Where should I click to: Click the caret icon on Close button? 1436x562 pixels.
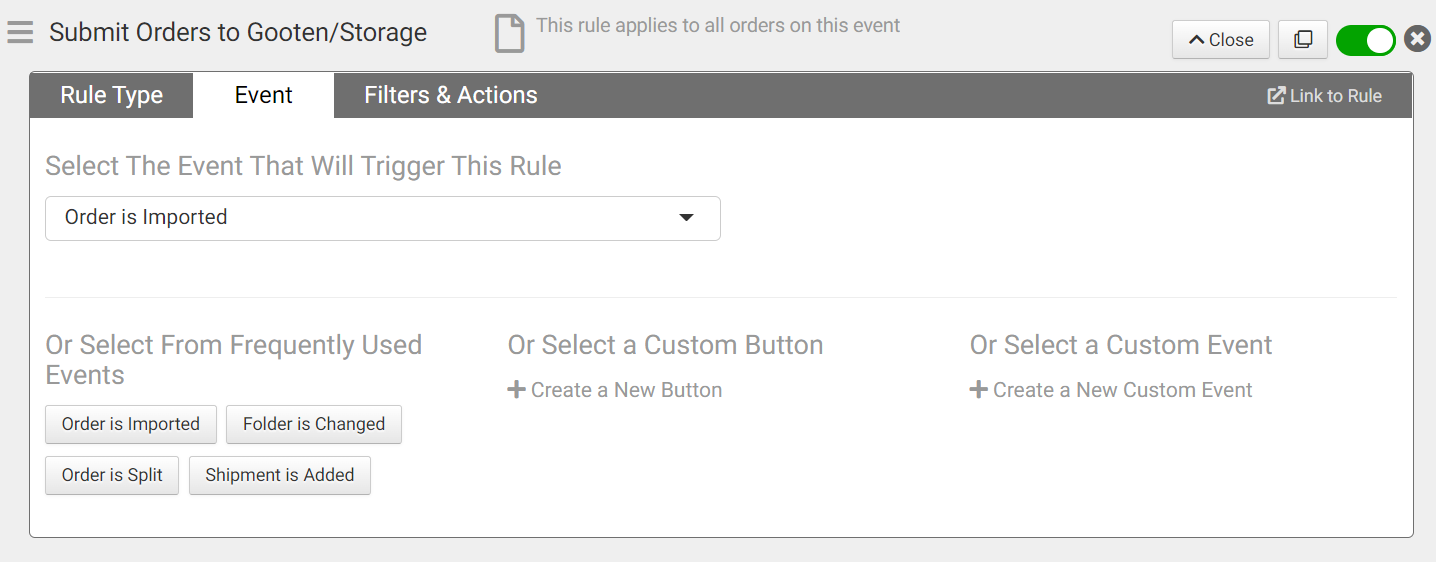1195,40
